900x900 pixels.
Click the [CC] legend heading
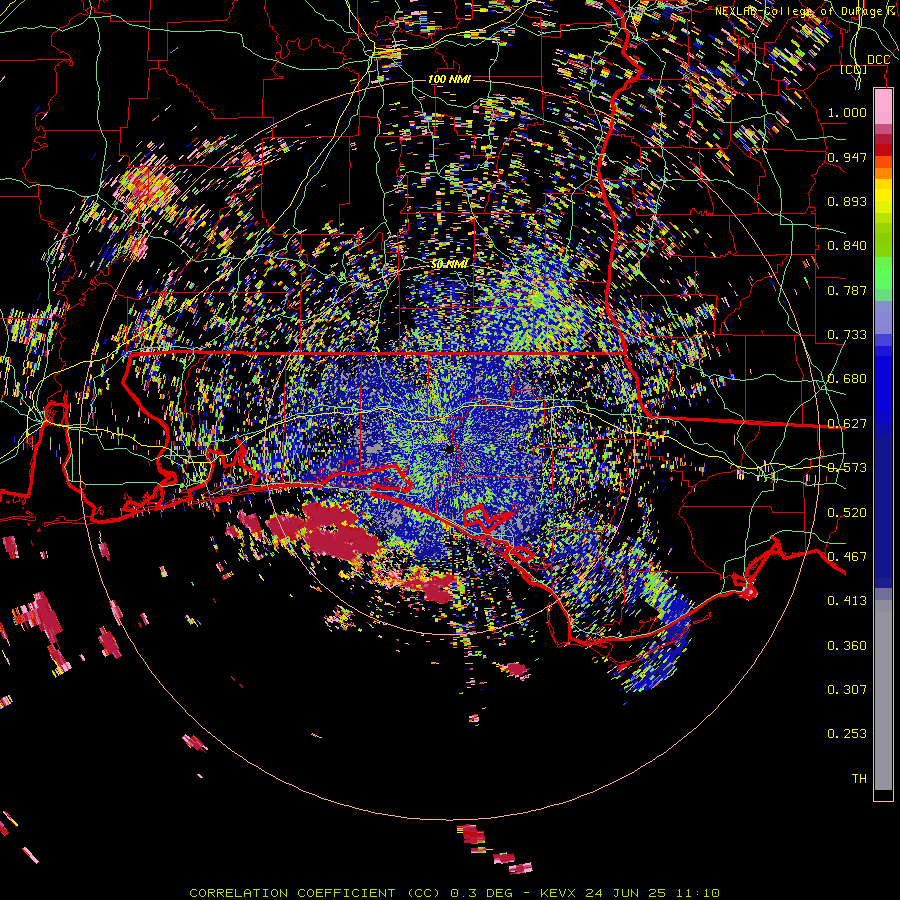pos(854,70)
